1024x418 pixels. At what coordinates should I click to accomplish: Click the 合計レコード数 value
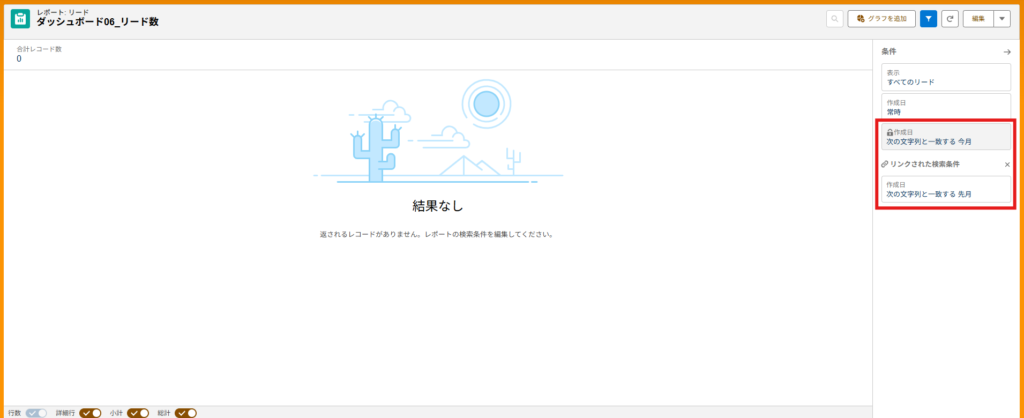pos(19,59)
